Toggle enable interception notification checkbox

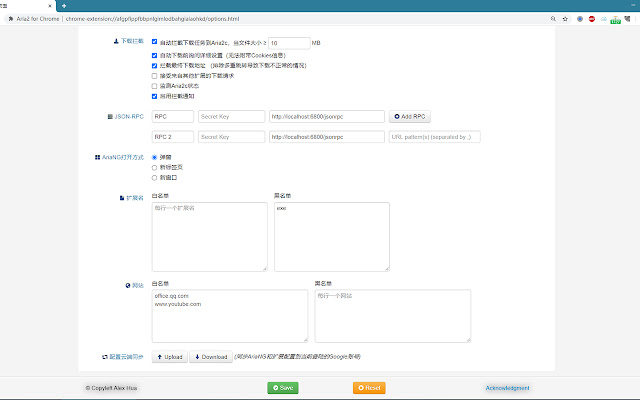pos(154,96)
